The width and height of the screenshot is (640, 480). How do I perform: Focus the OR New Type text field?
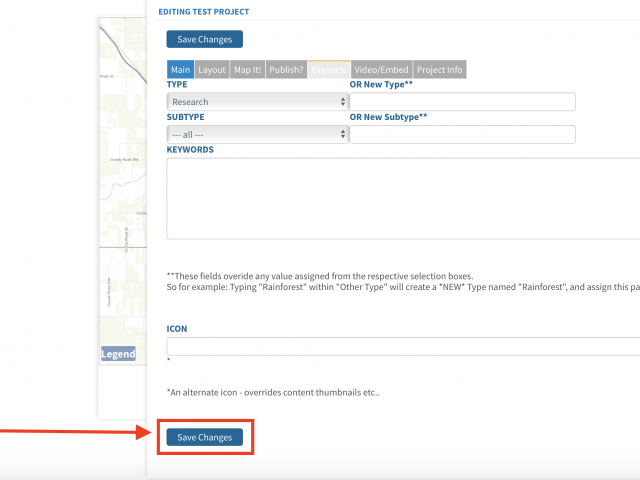click(462, 102)
